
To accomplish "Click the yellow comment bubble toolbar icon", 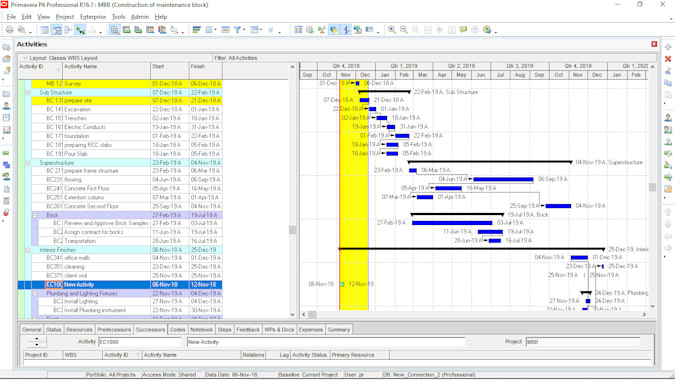I will pyautogui.click(x=463, y=30).
